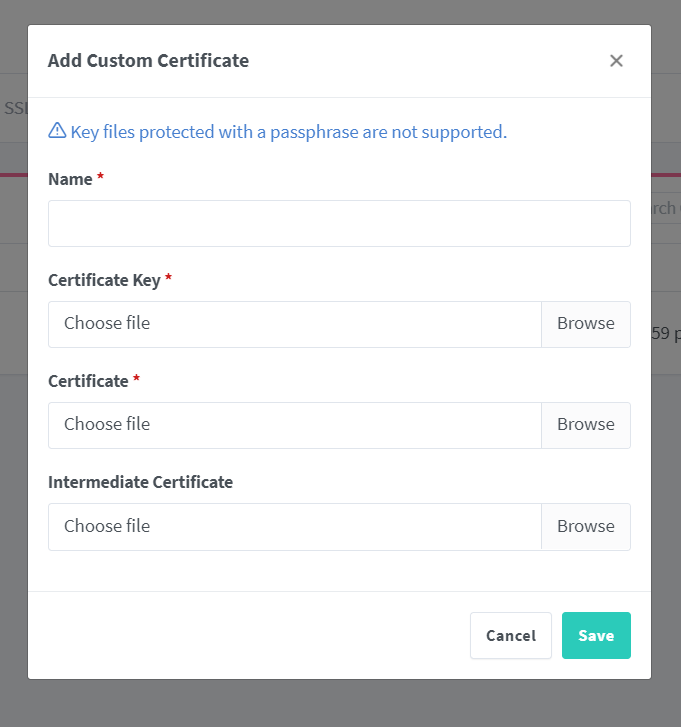Image resolution: width=681 pixels, height=727 pixels.
Task: Cancel adding the custom certificate
Action: [510, 636]
